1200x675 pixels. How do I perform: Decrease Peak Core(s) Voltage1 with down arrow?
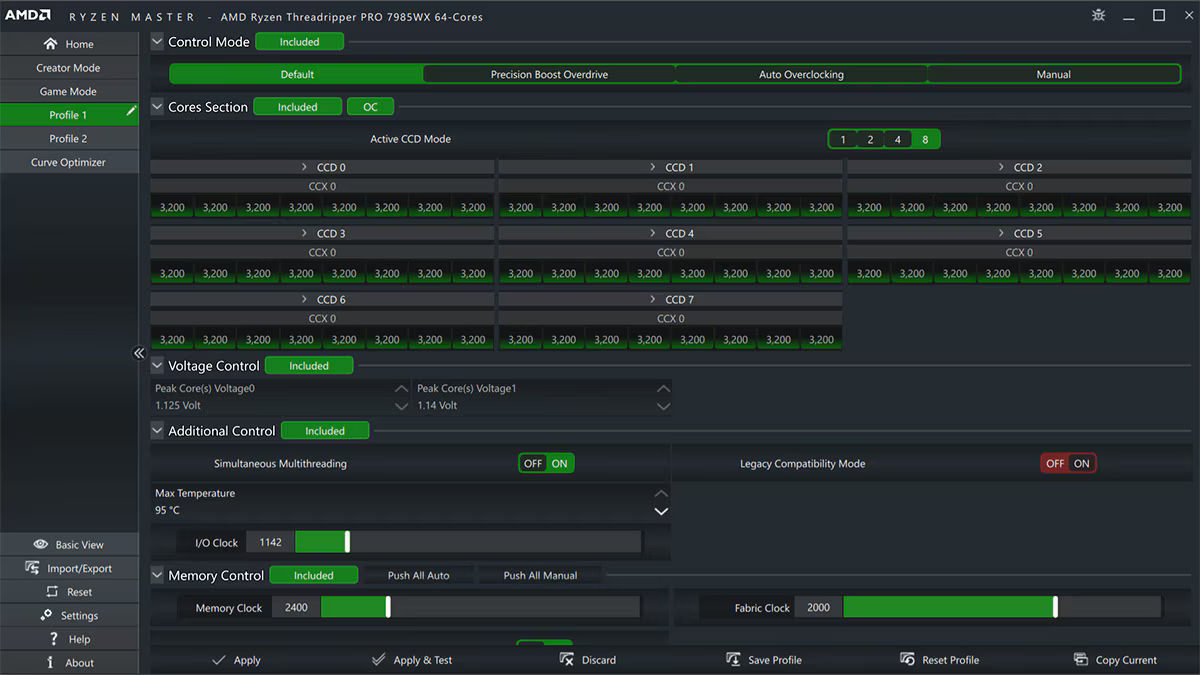(663, 406)
